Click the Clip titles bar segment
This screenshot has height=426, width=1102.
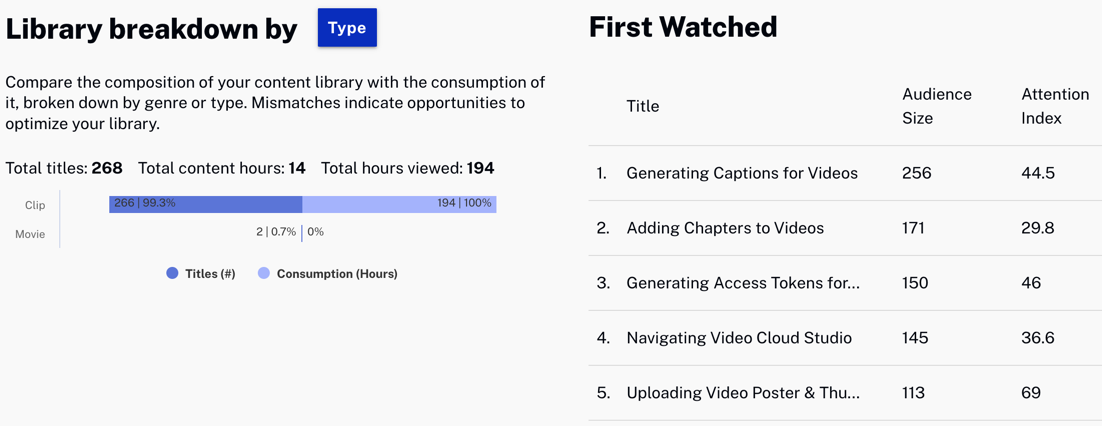[205, 204]
